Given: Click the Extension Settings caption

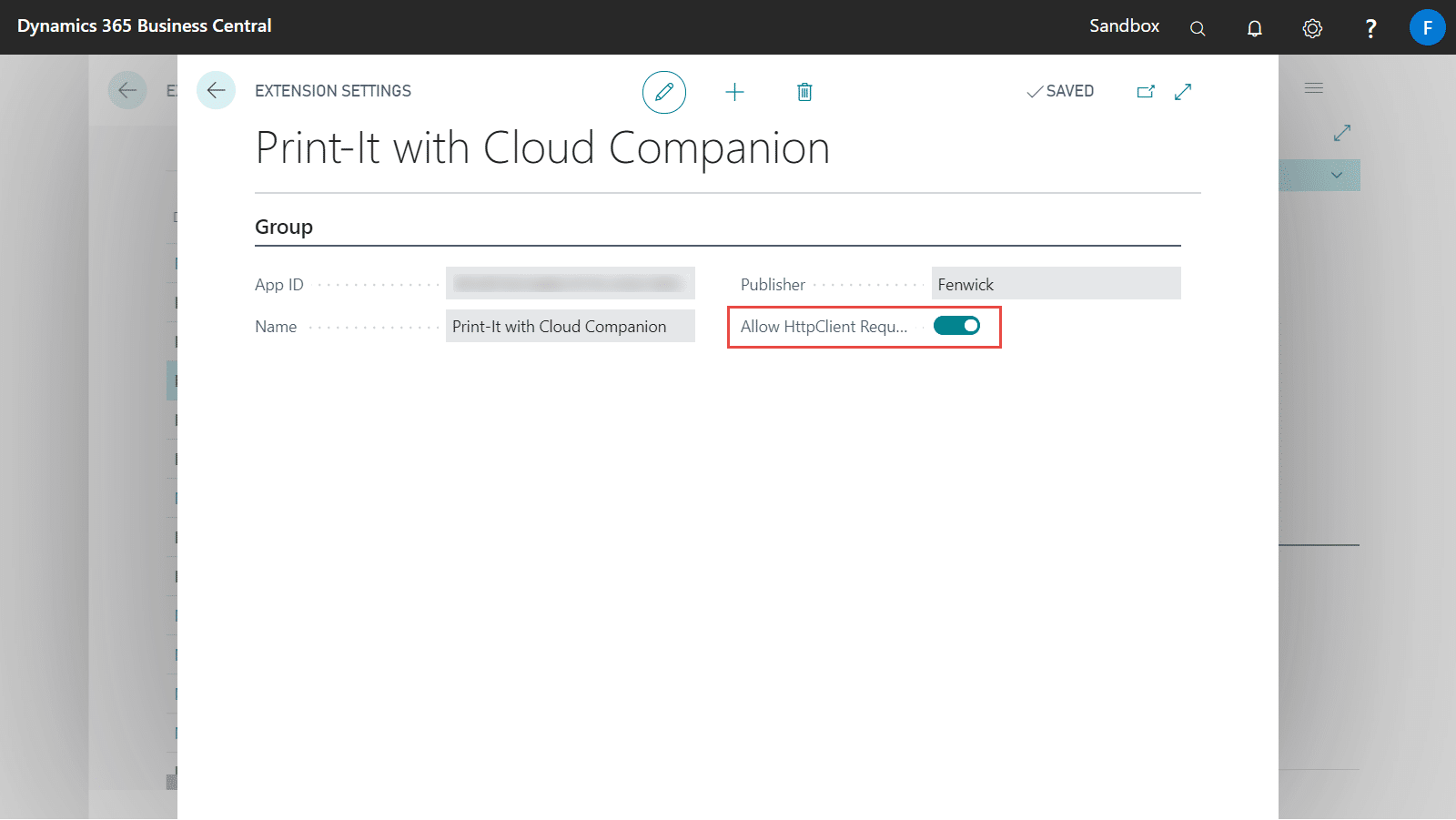Looking at the screenshot, I should tap(333, 91).
